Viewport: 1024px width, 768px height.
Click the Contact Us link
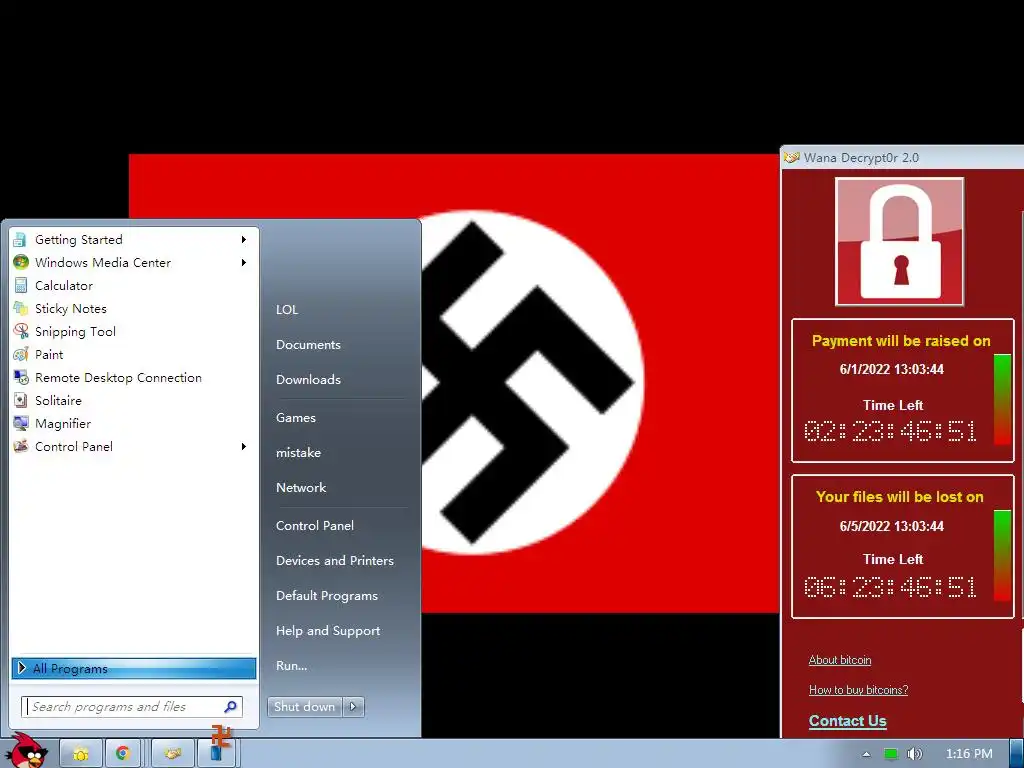[848, 721]
